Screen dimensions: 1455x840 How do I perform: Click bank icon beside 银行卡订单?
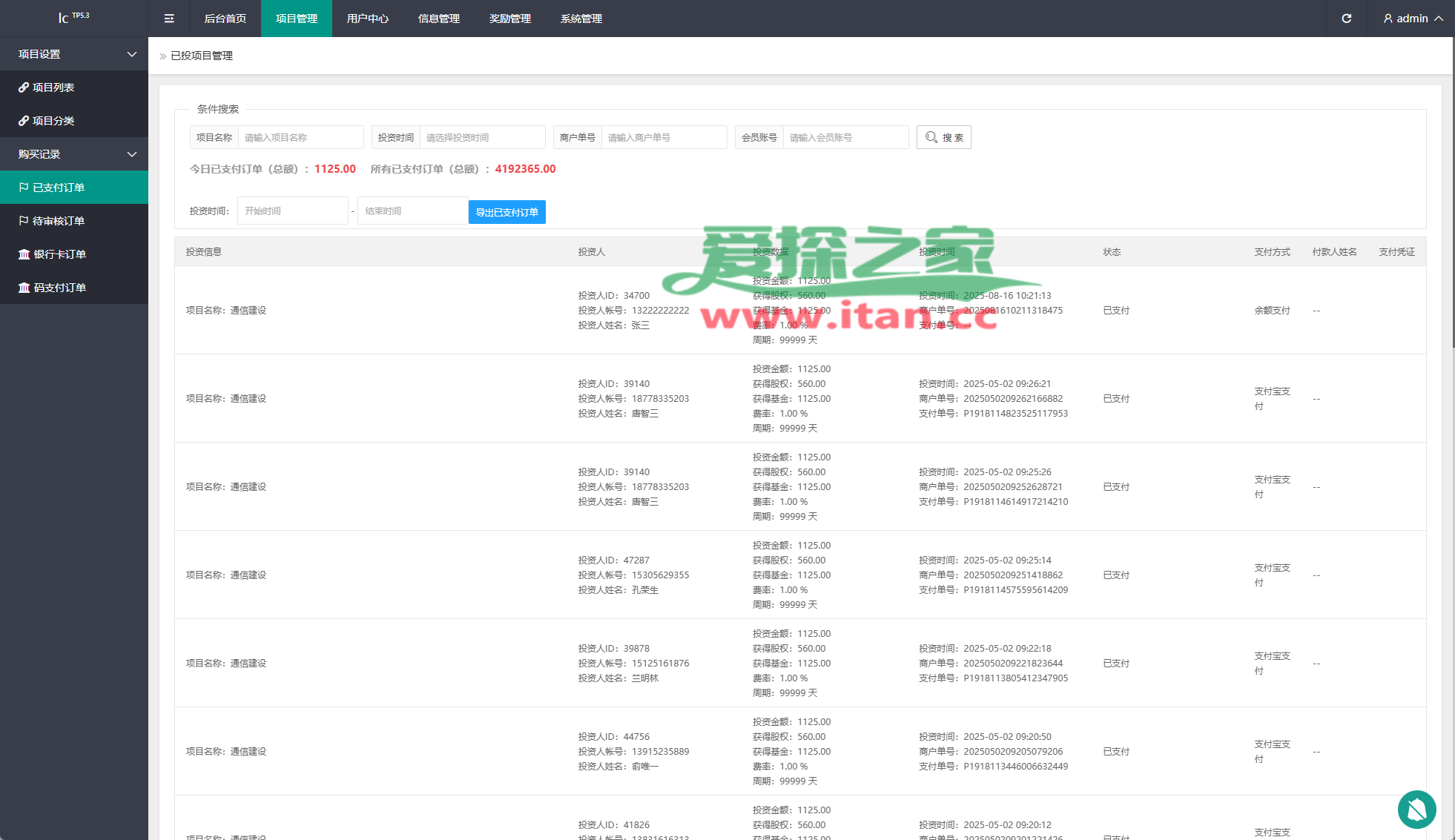click(24, 254)
